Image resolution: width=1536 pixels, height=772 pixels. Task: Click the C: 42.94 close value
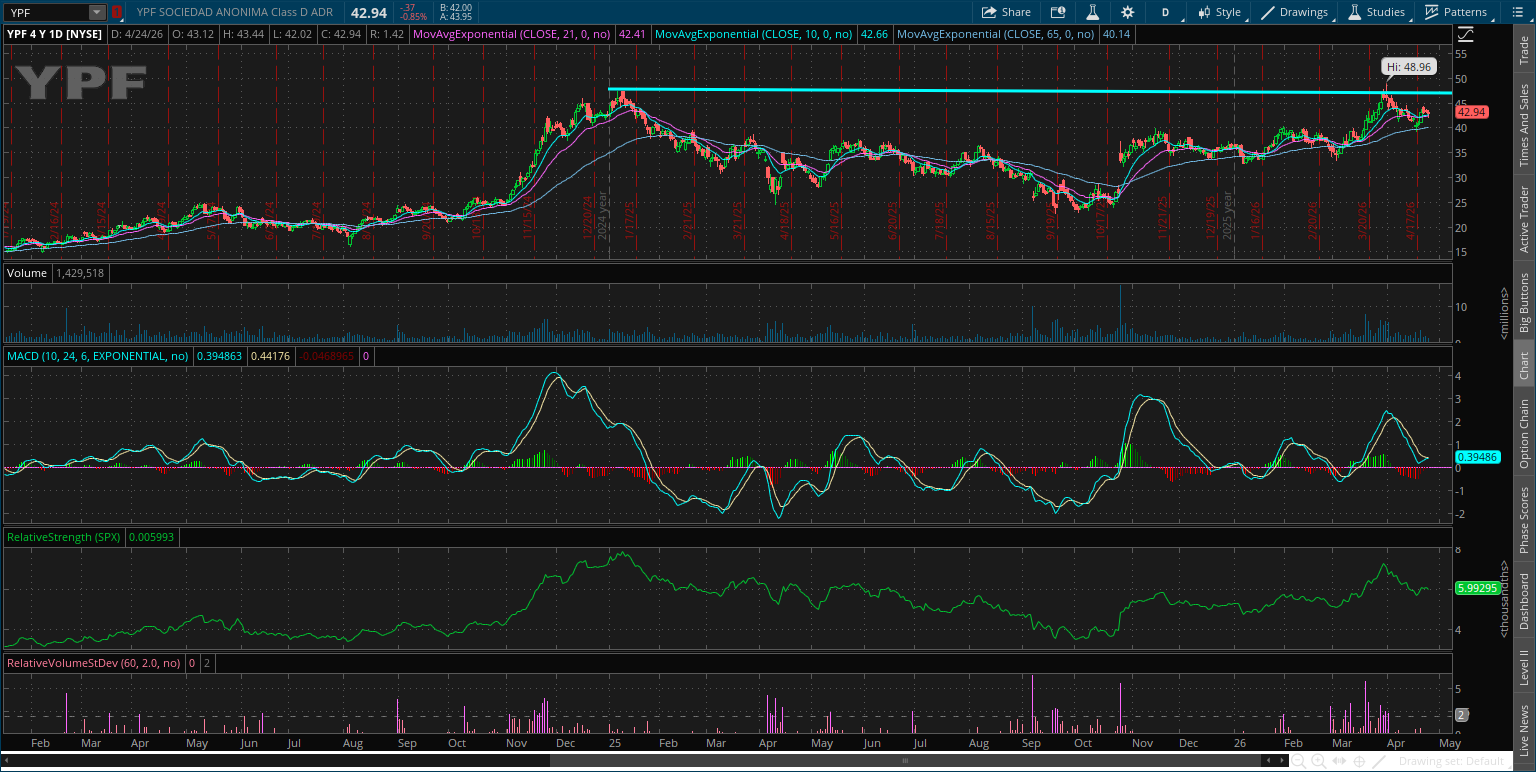(x=340, y=33)
